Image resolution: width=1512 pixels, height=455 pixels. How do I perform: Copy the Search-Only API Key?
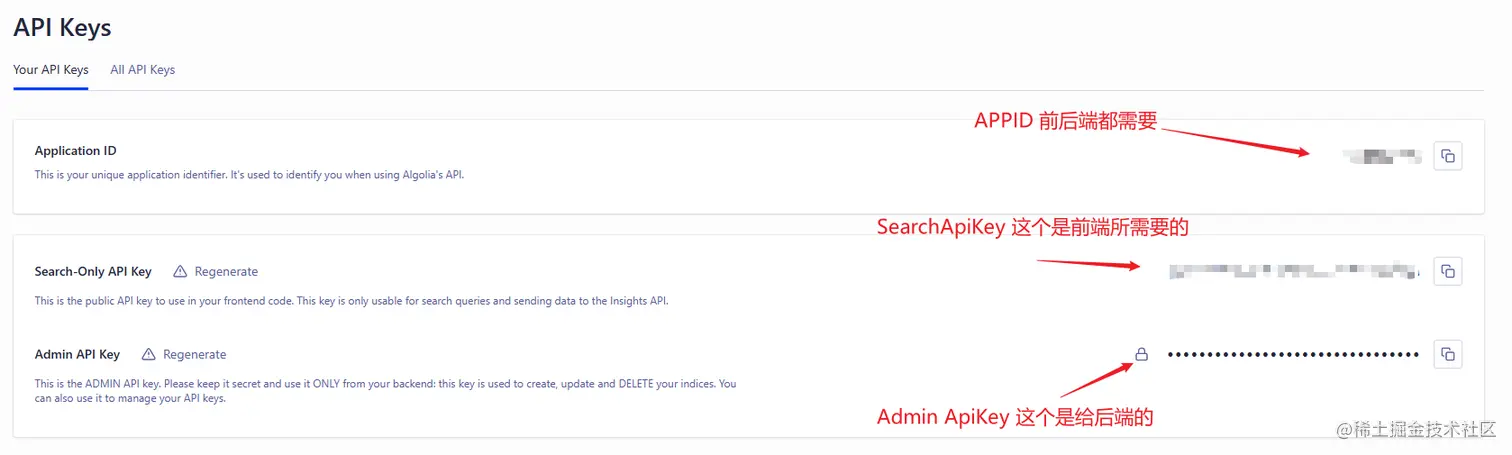[1447, 270]
